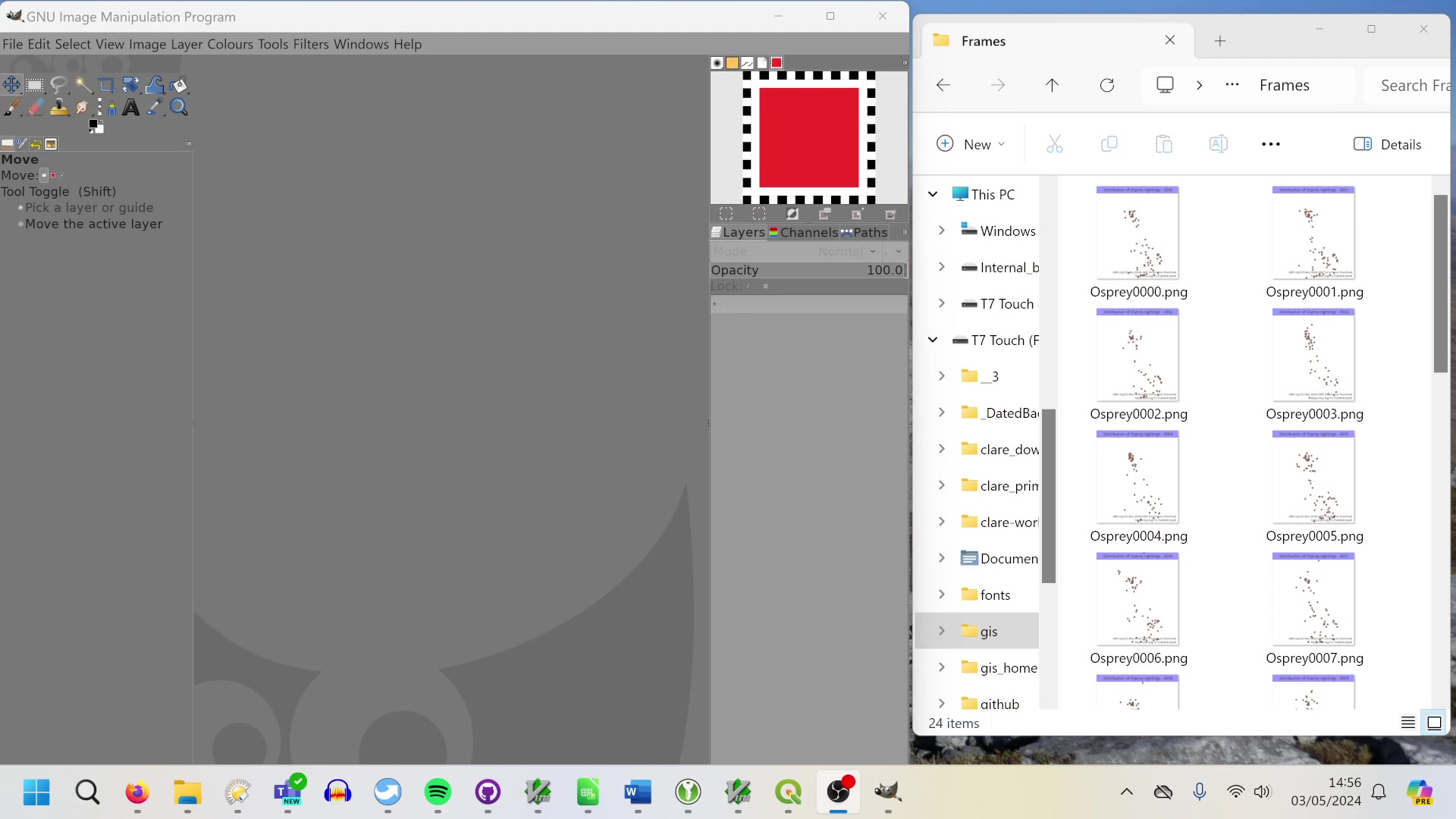The image size is (1456, 819).
Task: Open the Filters menu in GIMP
Action: click(311, 44)
